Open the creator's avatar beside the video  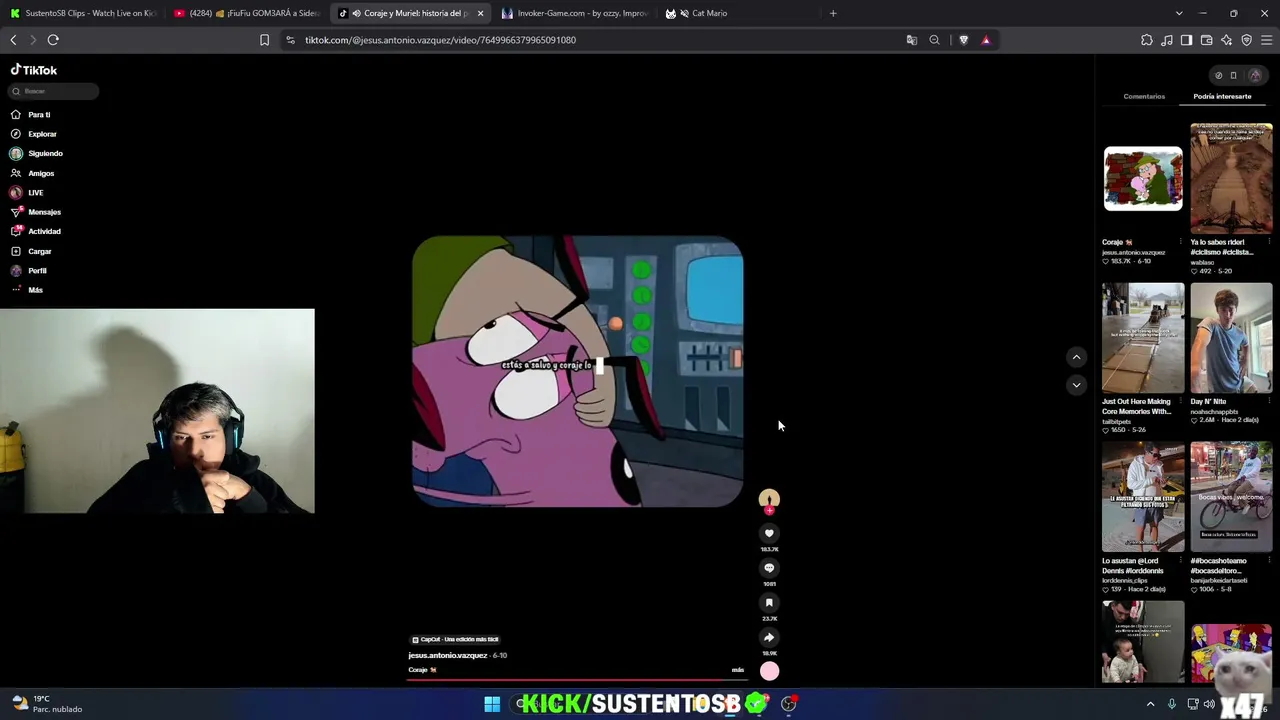click(x=769, y=500)
